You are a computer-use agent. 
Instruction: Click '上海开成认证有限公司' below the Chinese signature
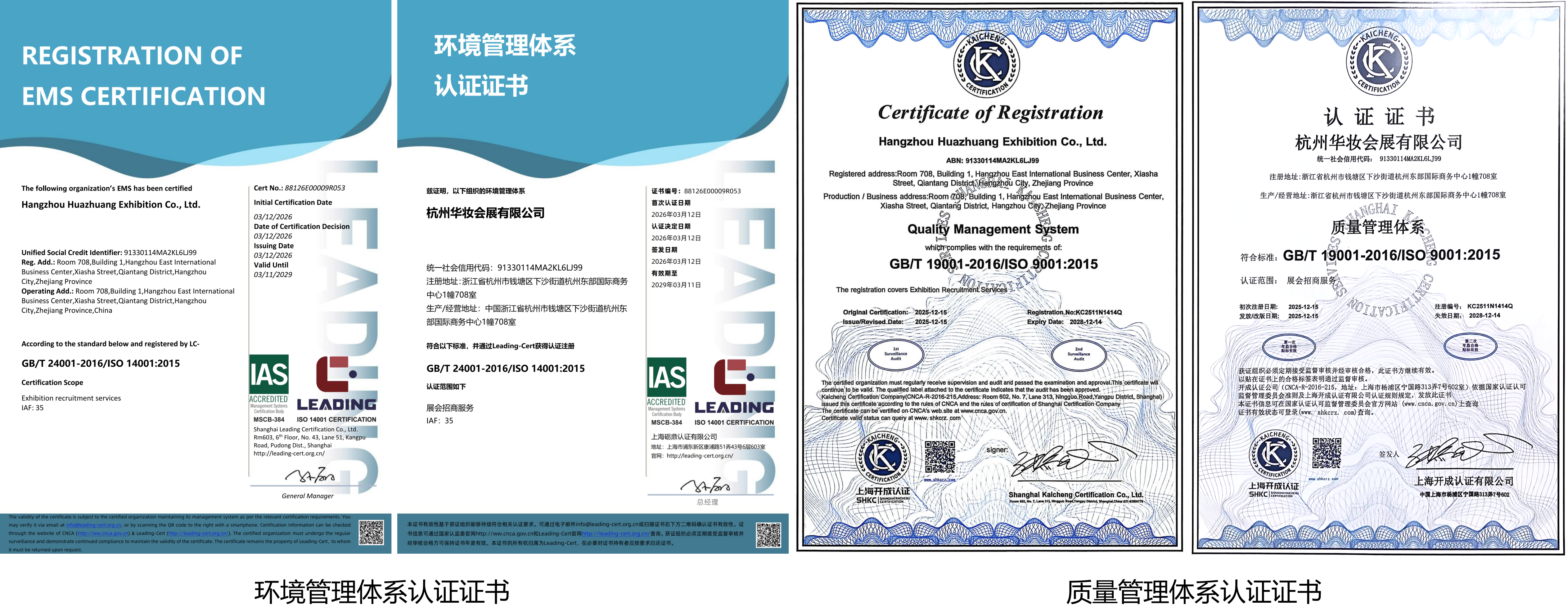[1463, 481]
